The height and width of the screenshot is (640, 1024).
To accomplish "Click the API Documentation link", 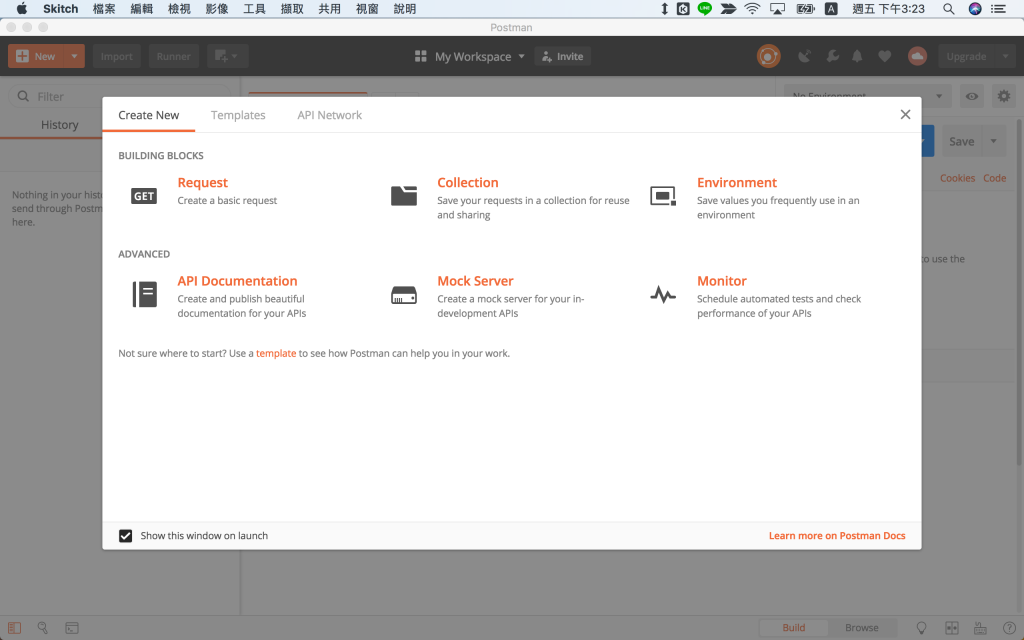I will click(x=237, y=281).
